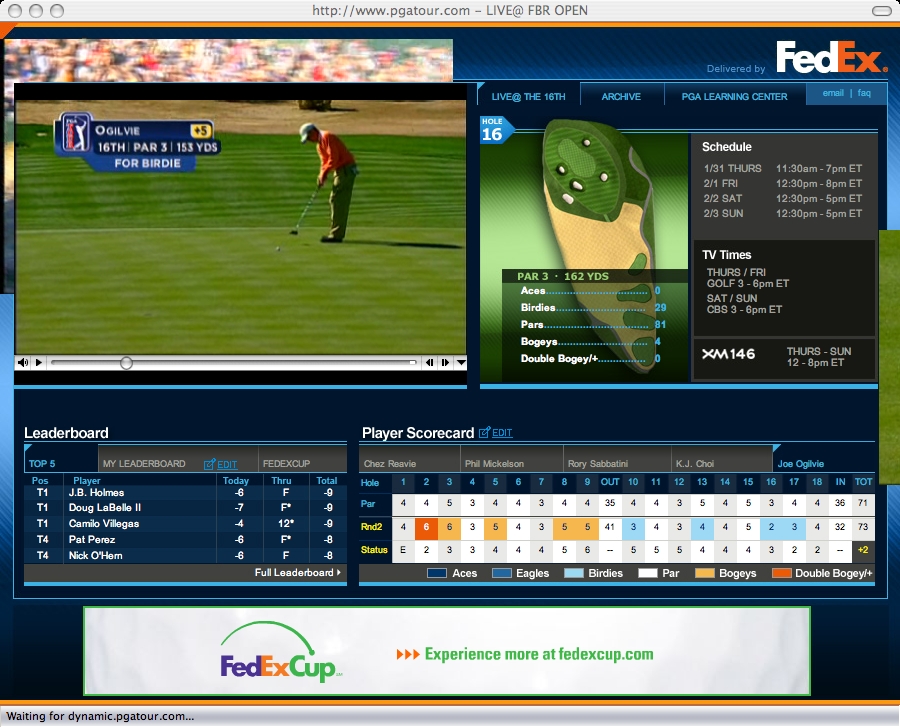Open the PGA LEARNING CENTER tab

click(734, 96)
